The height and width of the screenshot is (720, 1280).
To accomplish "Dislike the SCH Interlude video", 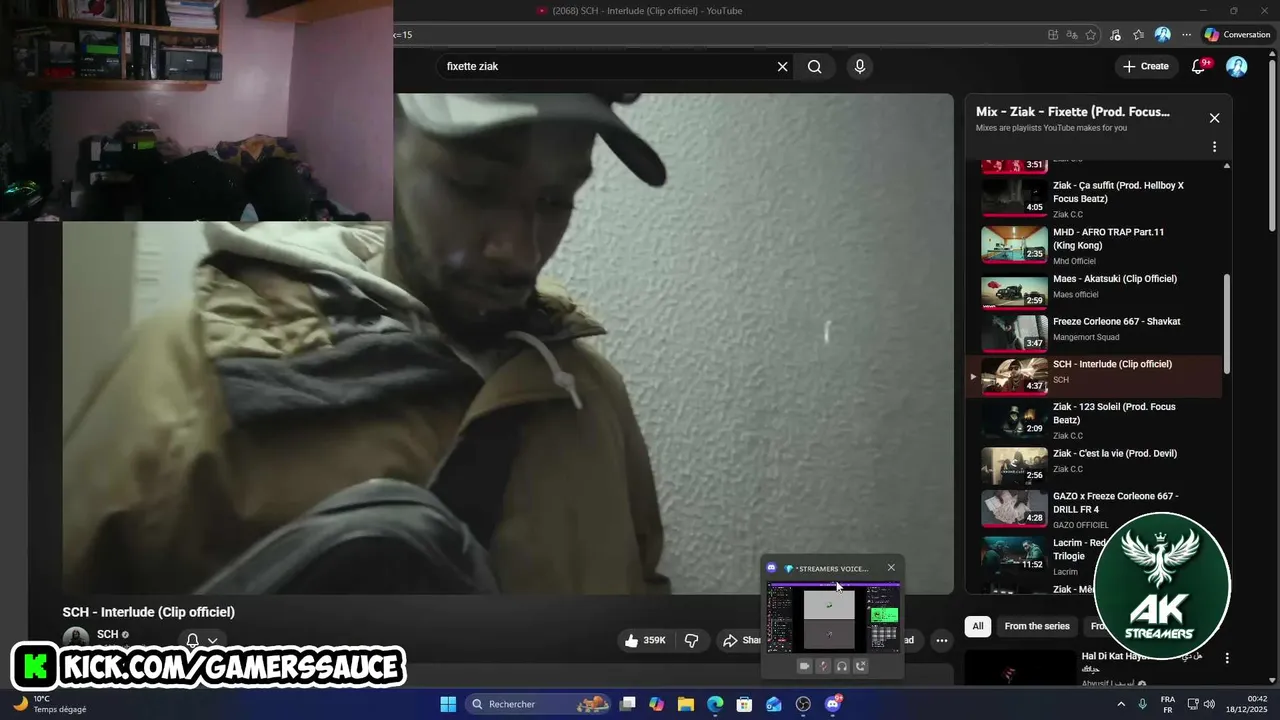I will point(691,640).
